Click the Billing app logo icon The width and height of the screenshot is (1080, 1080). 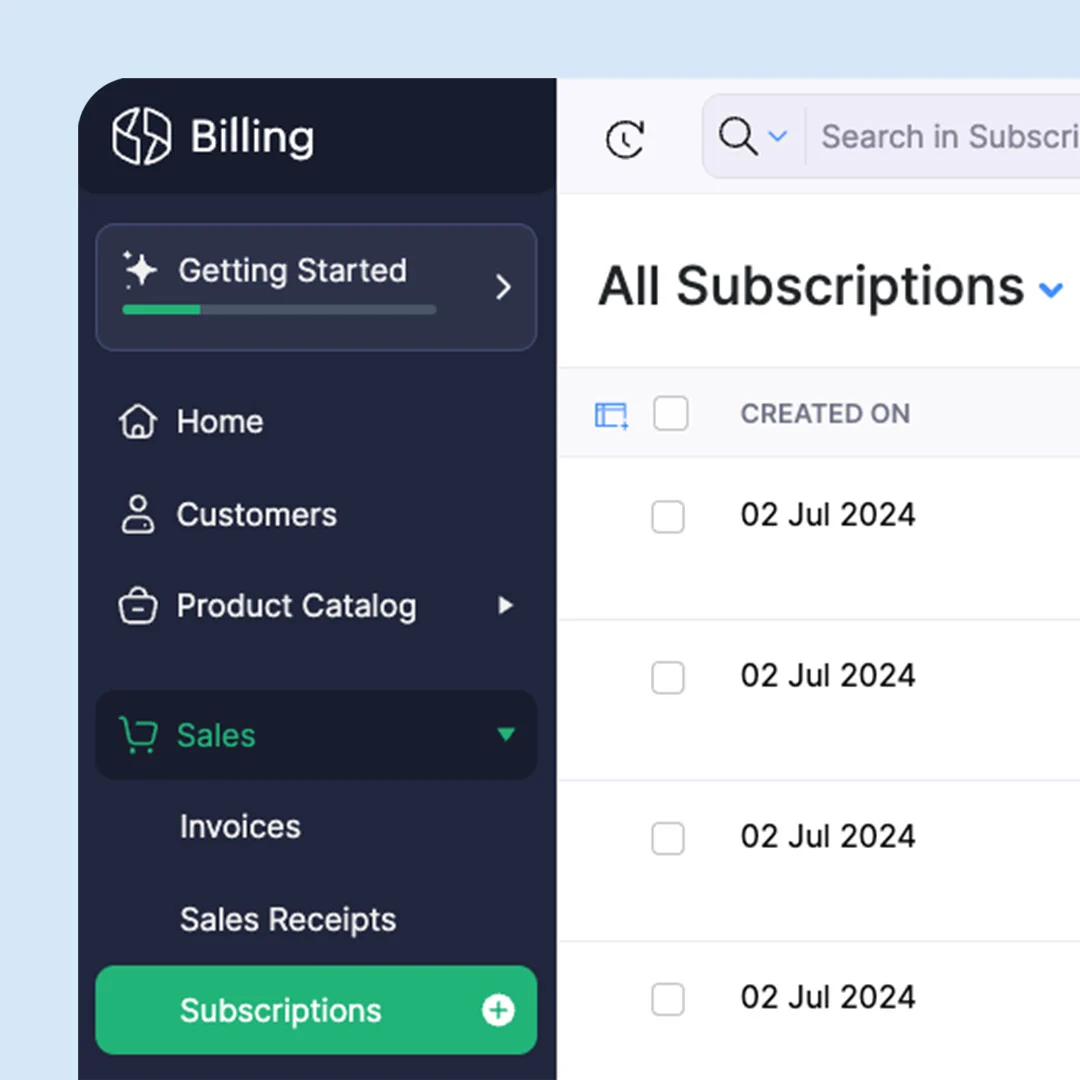[140, 137]
